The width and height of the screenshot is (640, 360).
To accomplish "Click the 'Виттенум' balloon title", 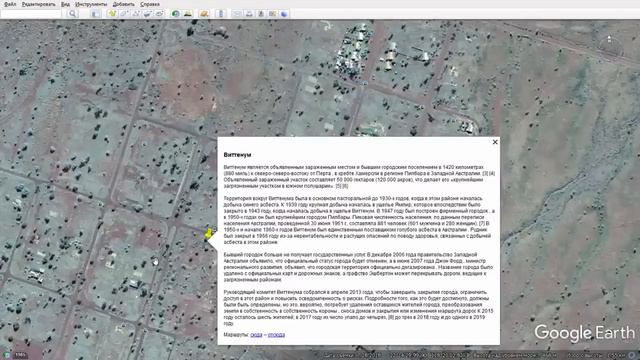I will click(238, 155).
